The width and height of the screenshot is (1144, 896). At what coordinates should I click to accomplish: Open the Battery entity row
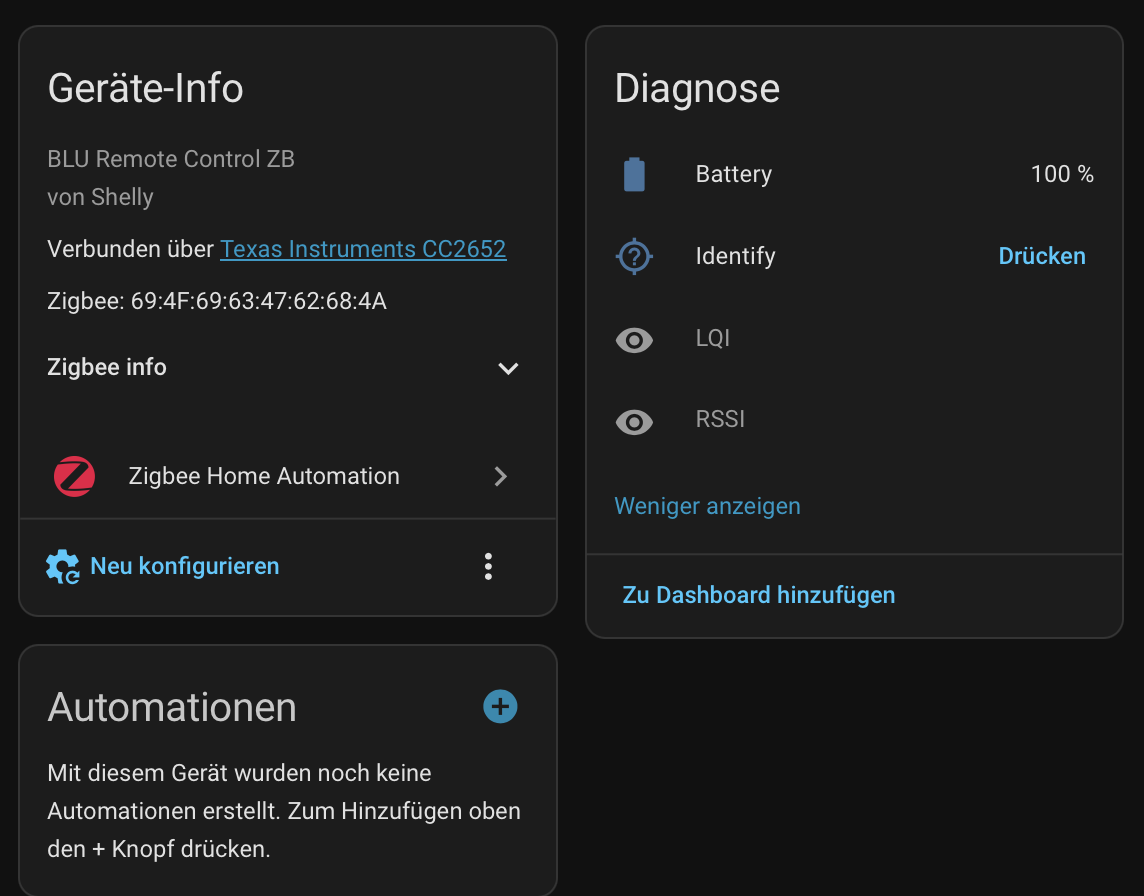tap(734, 174)
